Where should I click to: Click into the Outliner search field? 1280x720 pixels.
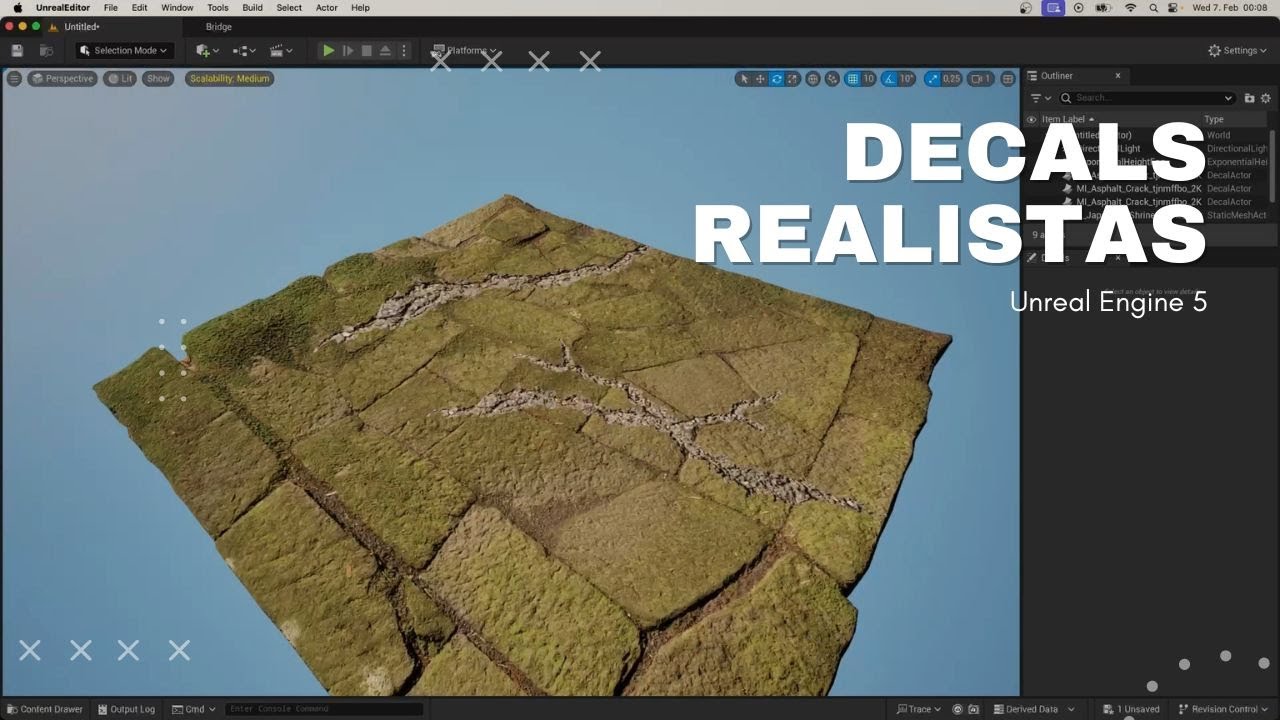click(1147, 98)
